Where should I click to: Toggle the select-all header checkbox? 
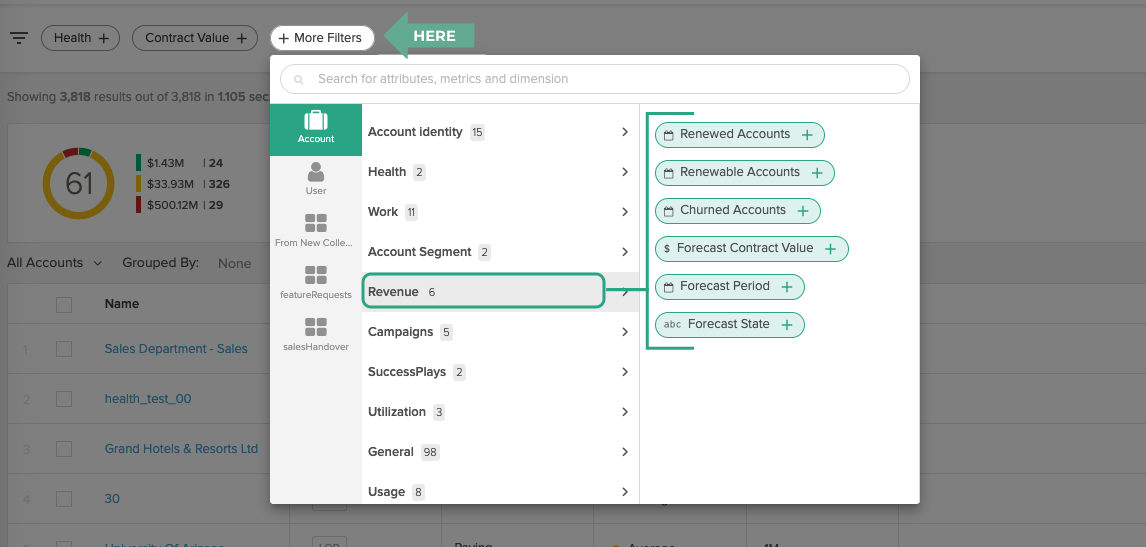coord(64,304)
